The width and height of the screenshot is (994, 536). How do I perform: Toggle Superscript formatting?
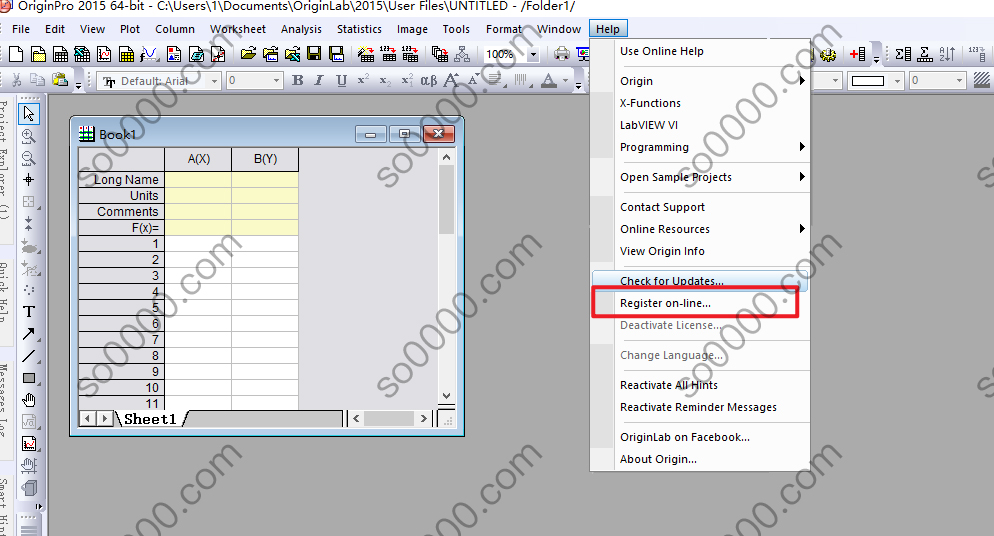pos(363,80)
